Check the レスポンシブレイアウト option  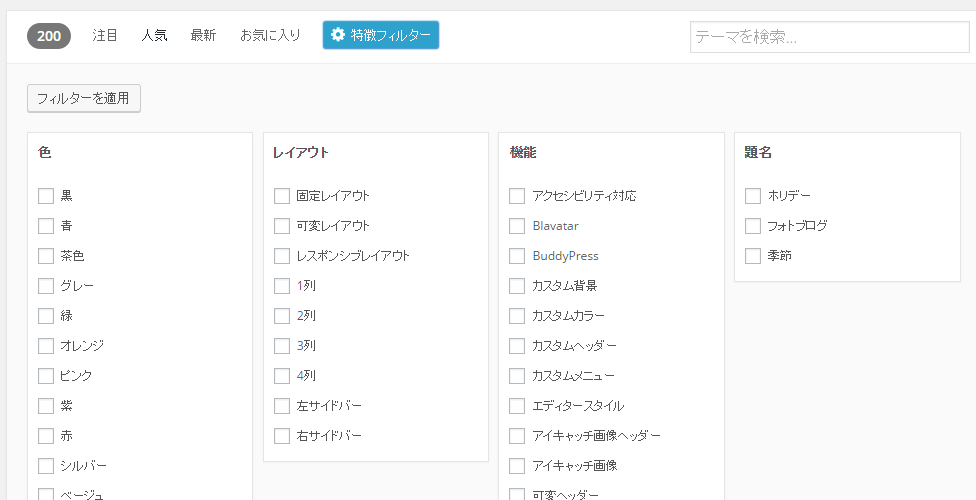pos(282,256)
